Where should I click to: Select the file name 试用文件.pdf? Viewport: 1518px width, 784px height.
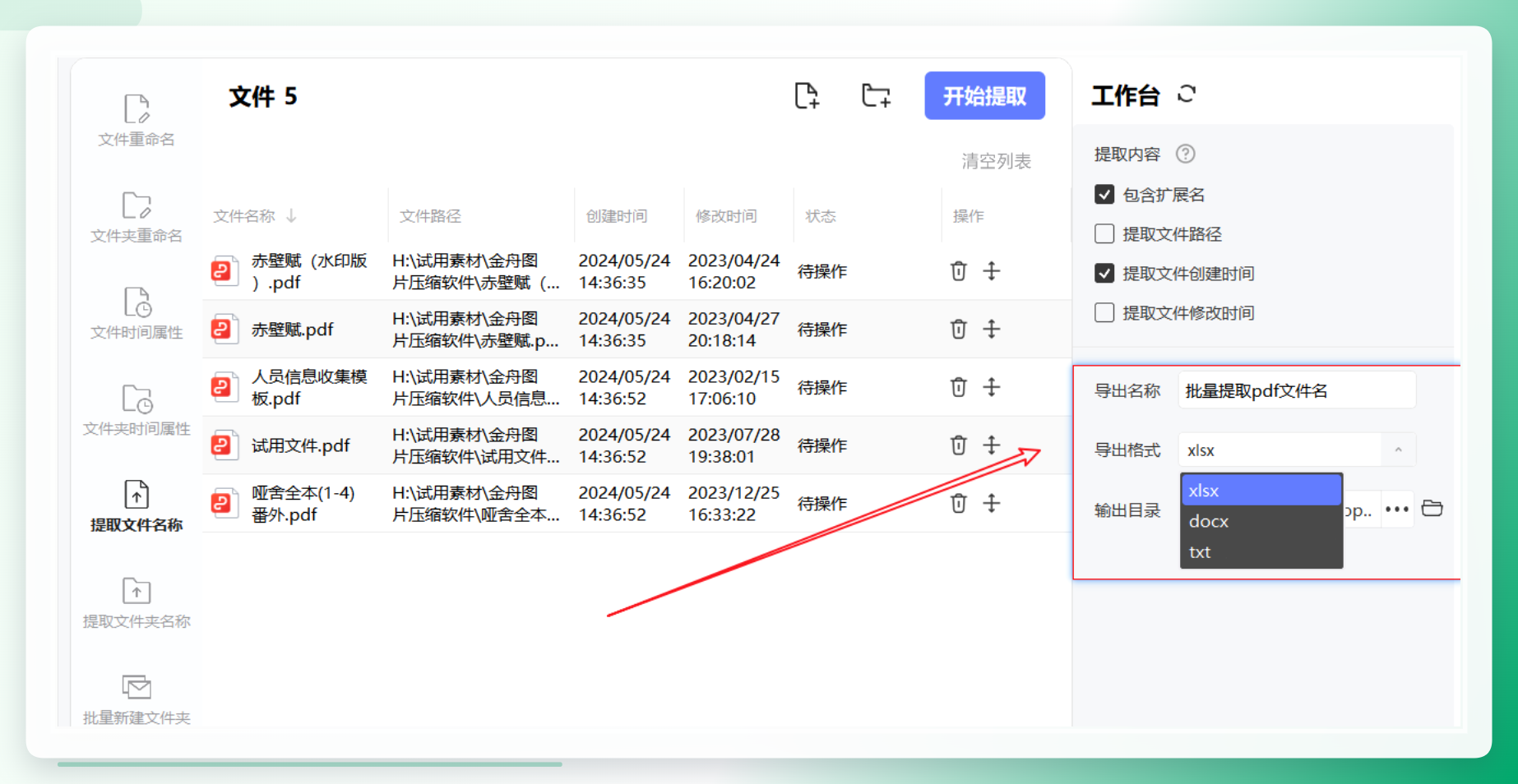pos(300,445)
